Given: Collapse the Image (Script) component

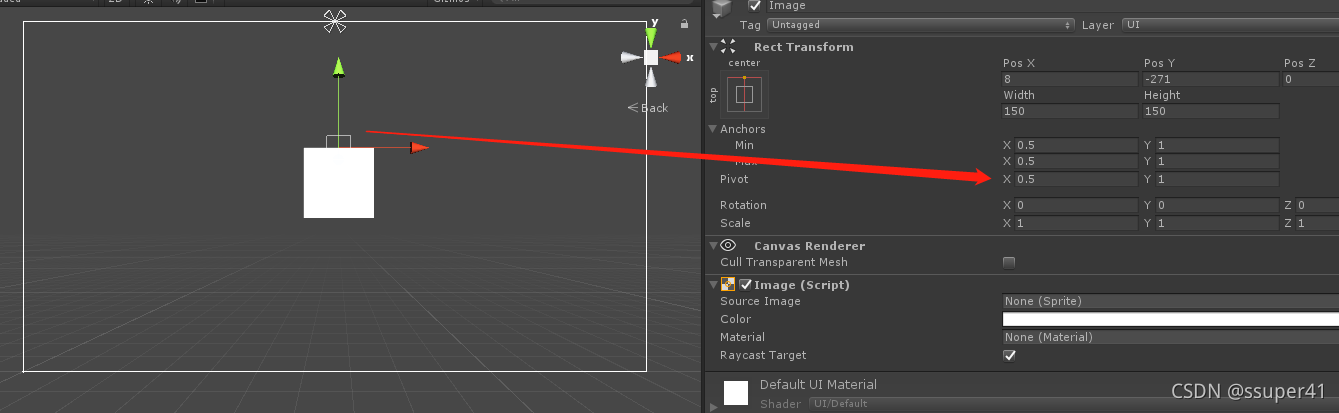Looking at the screenshot, I should pyautogui.click(x=711, y=285).
